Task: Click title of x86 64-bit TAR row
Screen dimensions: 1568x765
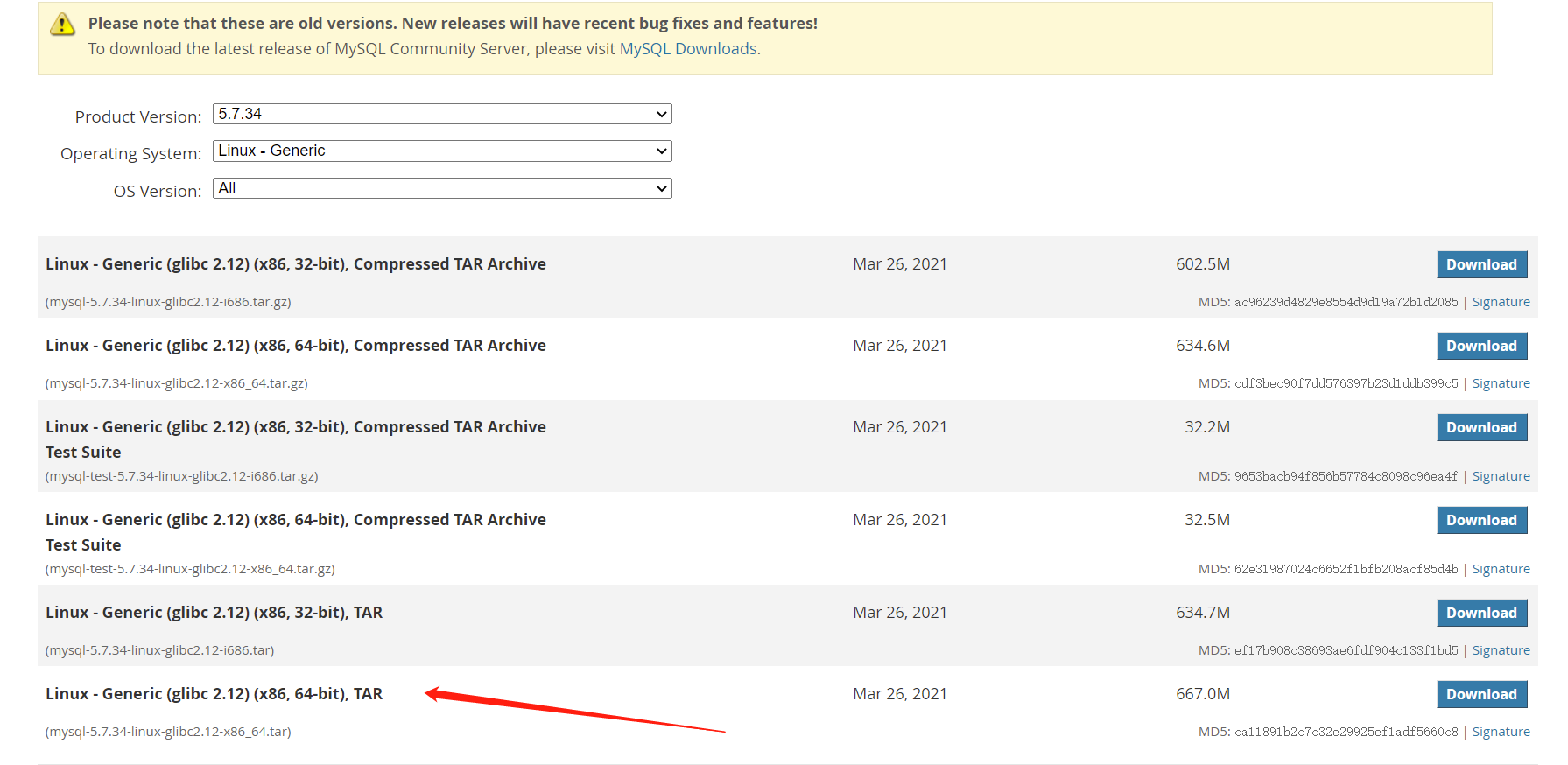Action: pyautogui.click(x=214, y=694)
